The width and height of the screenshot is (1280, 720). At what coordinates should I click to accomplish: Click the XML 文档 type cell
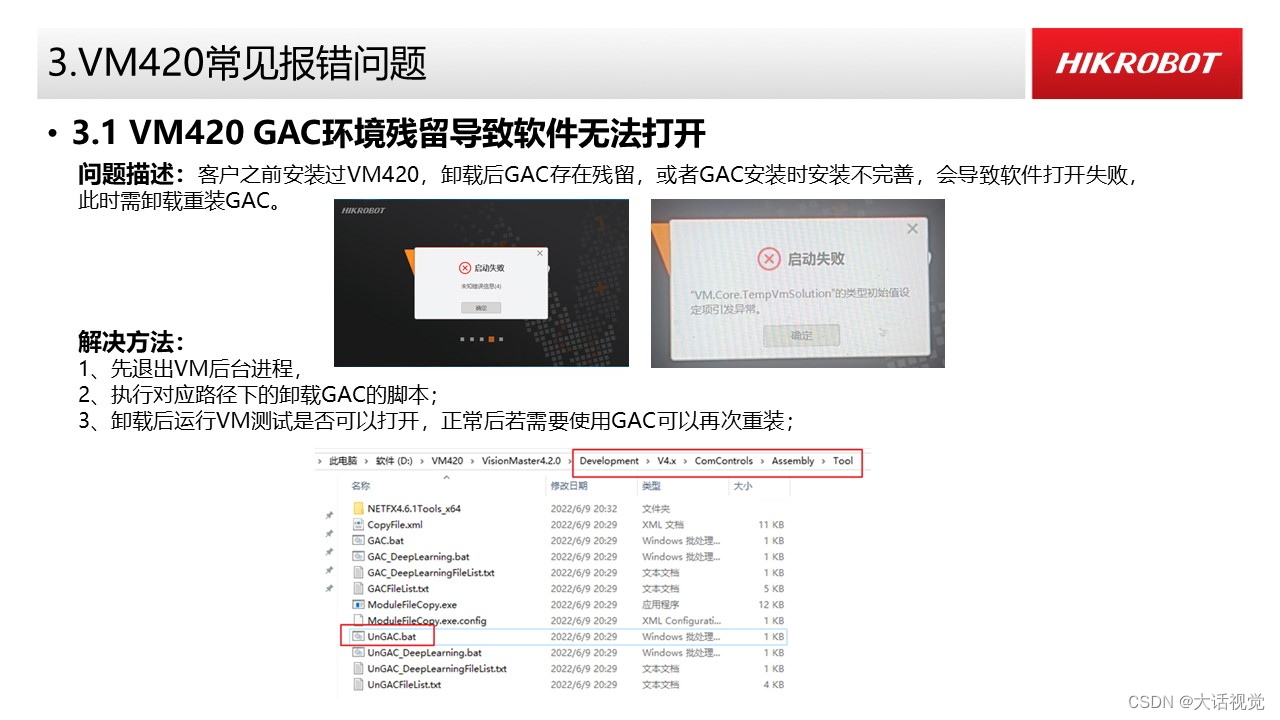(663, 525)
